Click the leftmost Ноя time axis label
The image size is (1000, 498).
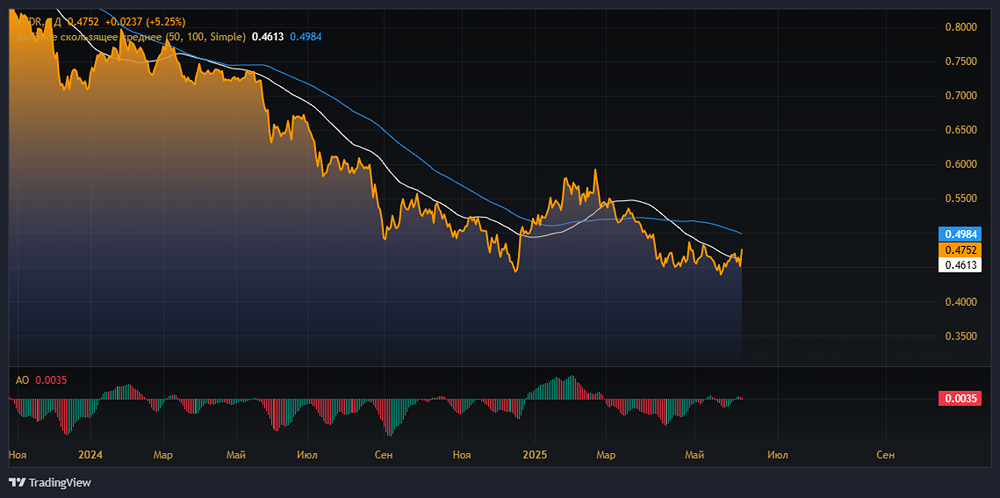click(x=18, y=455)
